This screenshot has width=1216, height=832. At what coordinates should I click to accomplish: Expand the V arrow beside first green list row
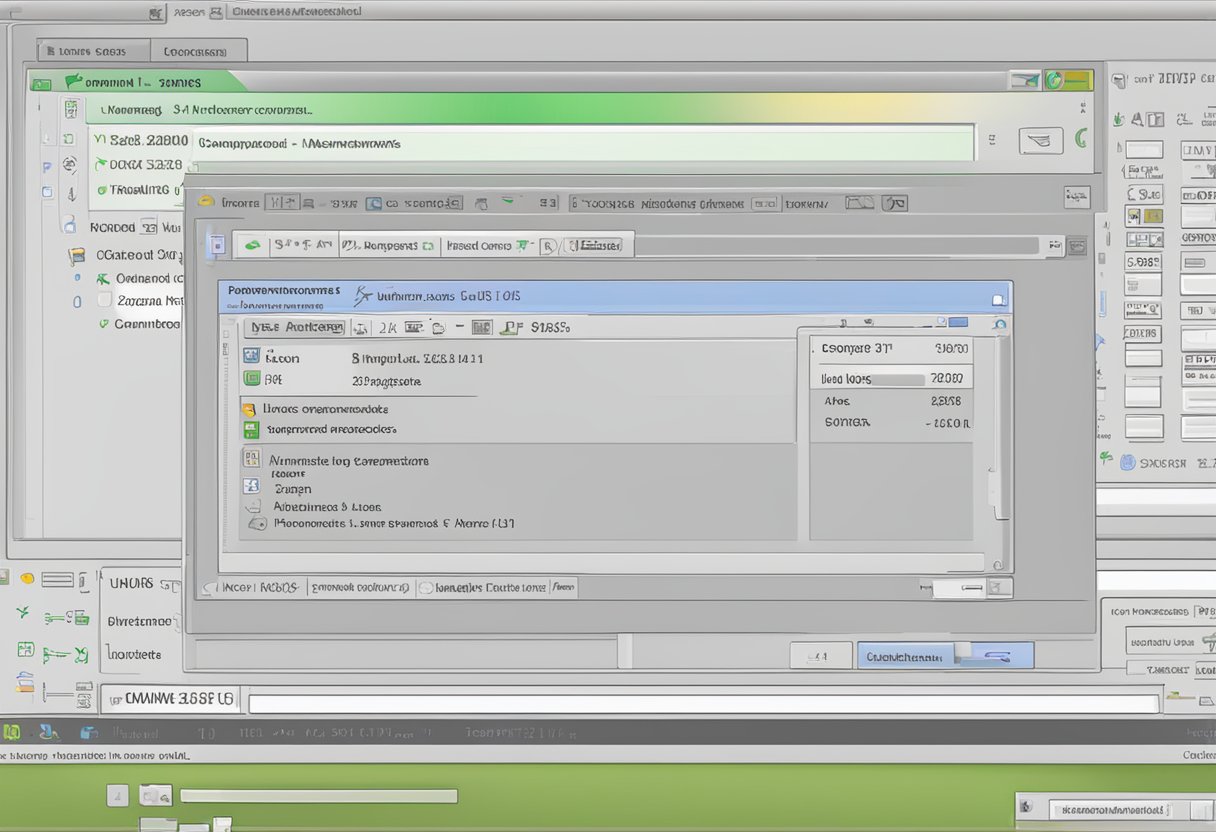pyautogui.click(x=99, y=141)
